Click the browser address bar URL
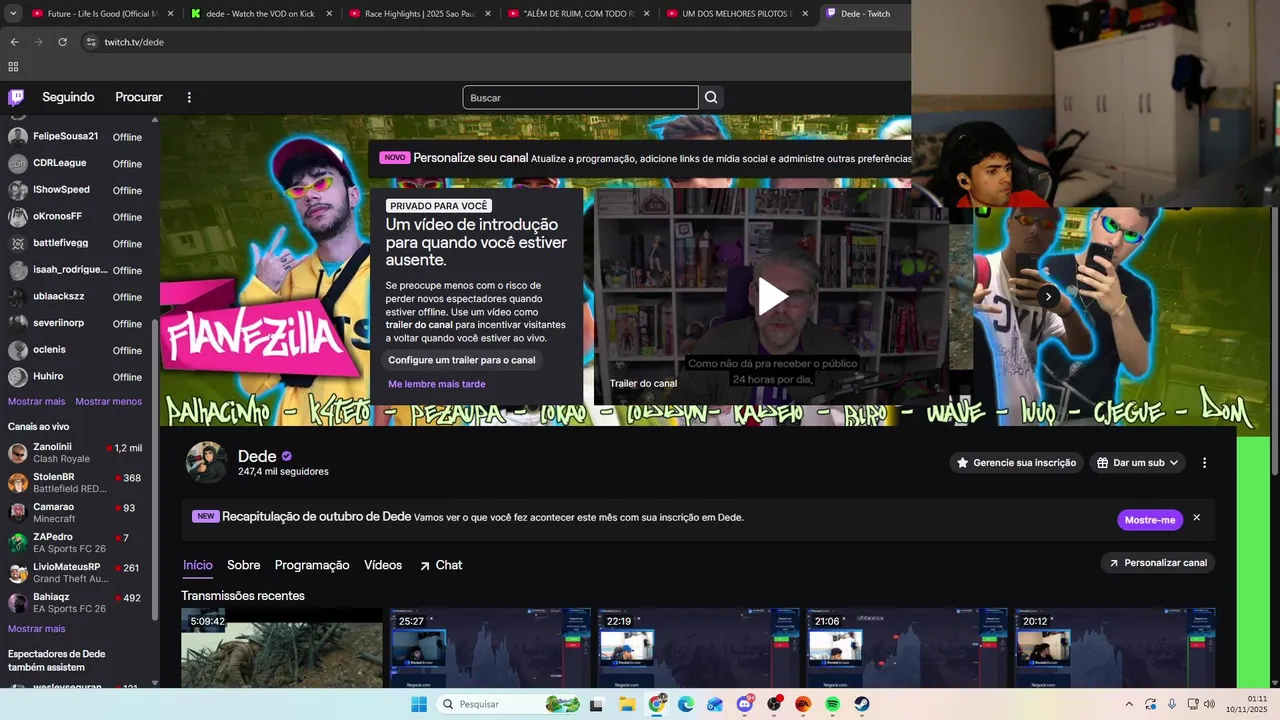This screenshot has height=720, width=1280. (134, 42)
